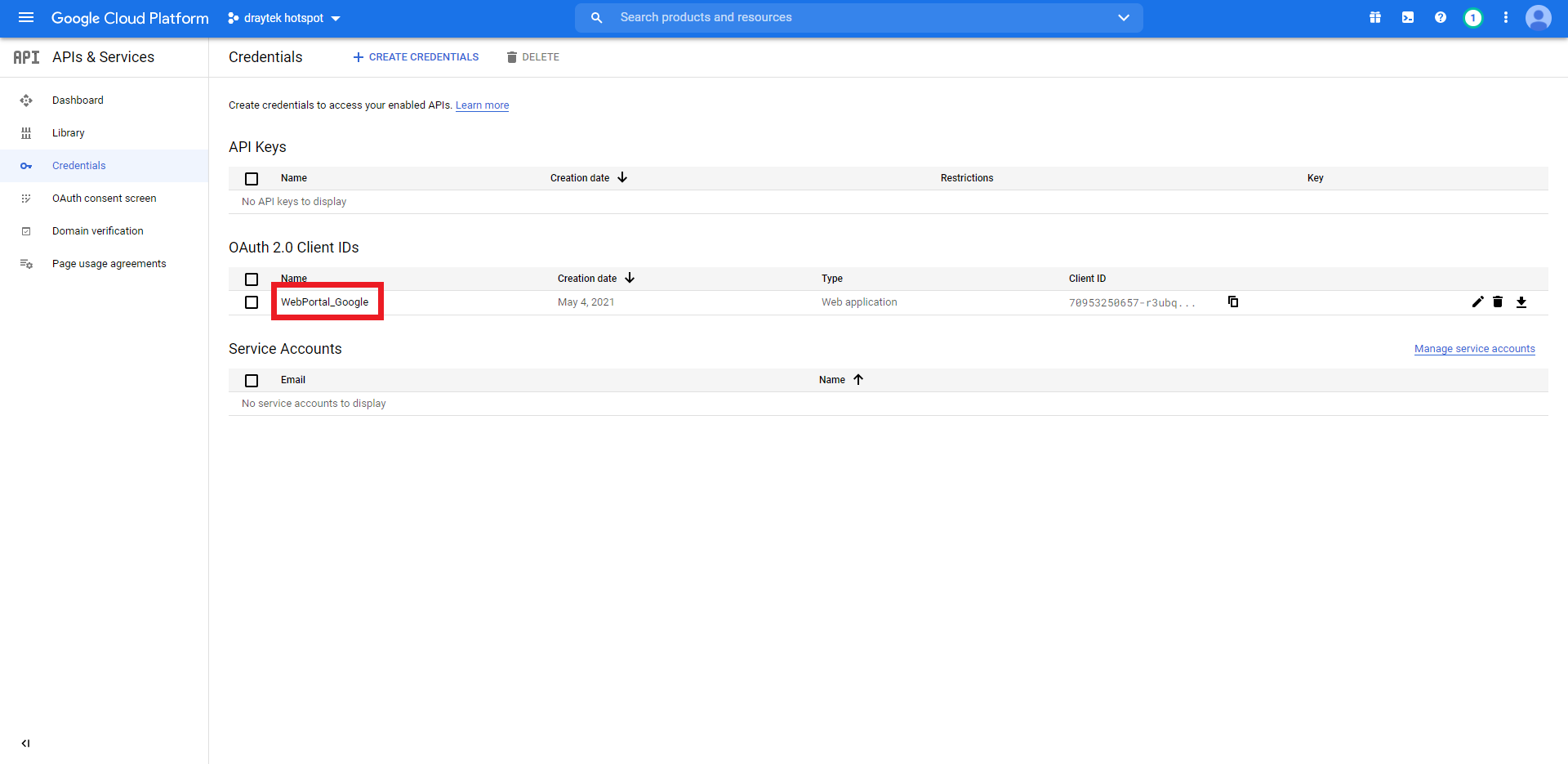Open Page usage agreements
1568x764 pixels.
click(x=105, y=264)
